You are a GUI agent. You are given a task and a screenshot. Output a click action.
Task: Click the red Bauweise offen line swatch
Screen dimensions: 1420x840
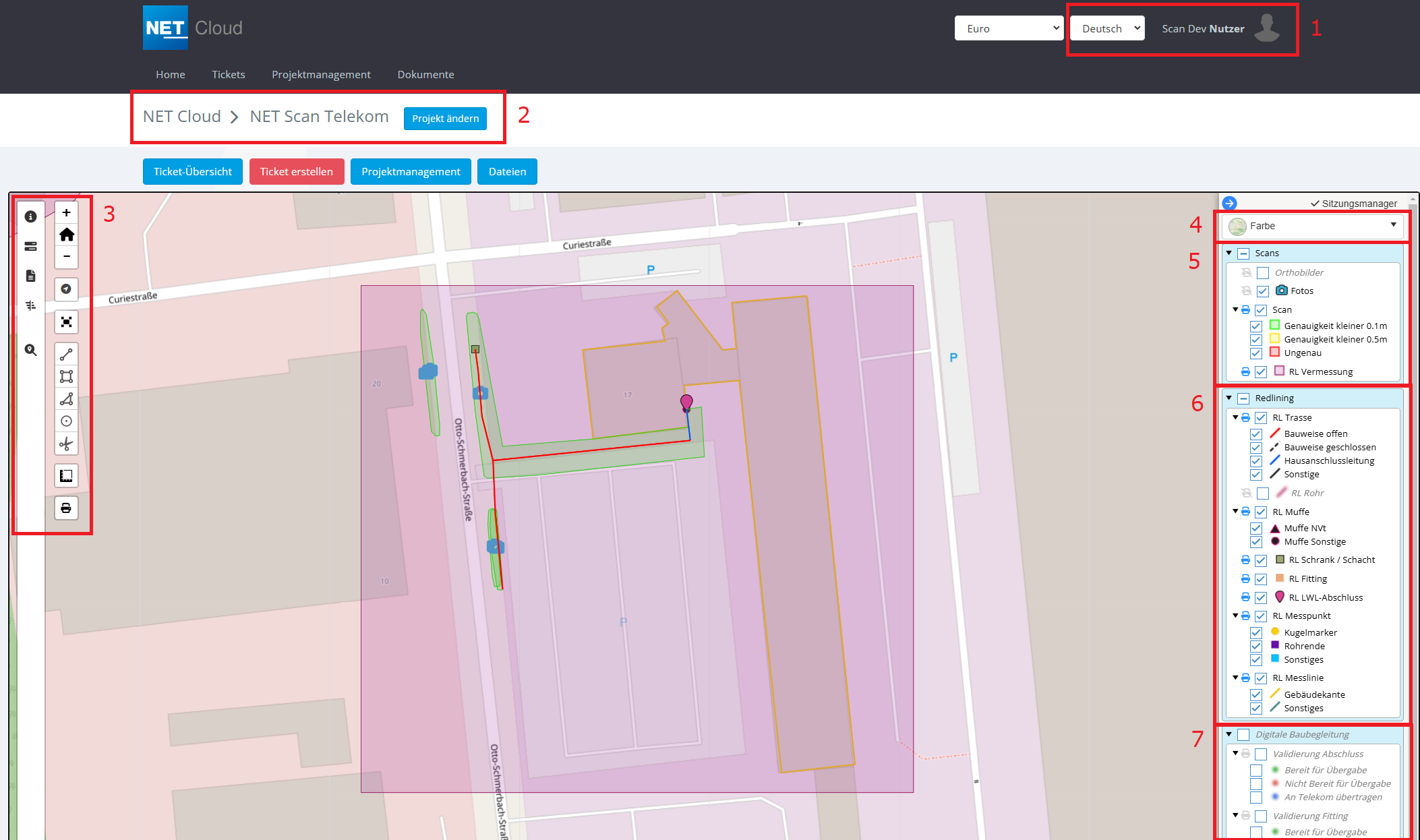(x=1274, y=433)
